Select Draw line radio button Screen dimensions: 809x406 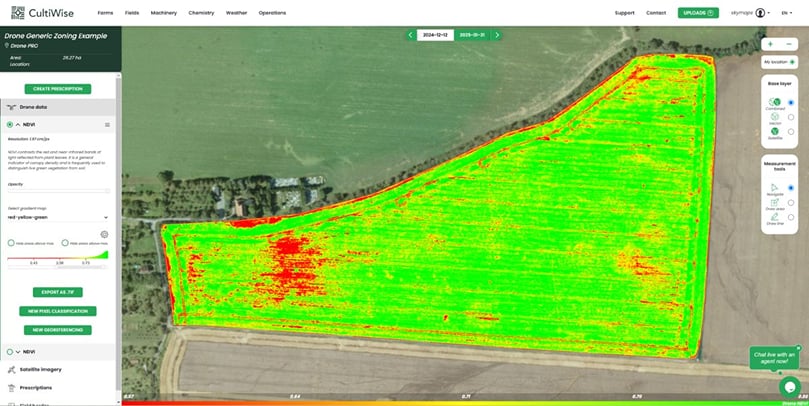pyautogui.click(x=791, y=217)
